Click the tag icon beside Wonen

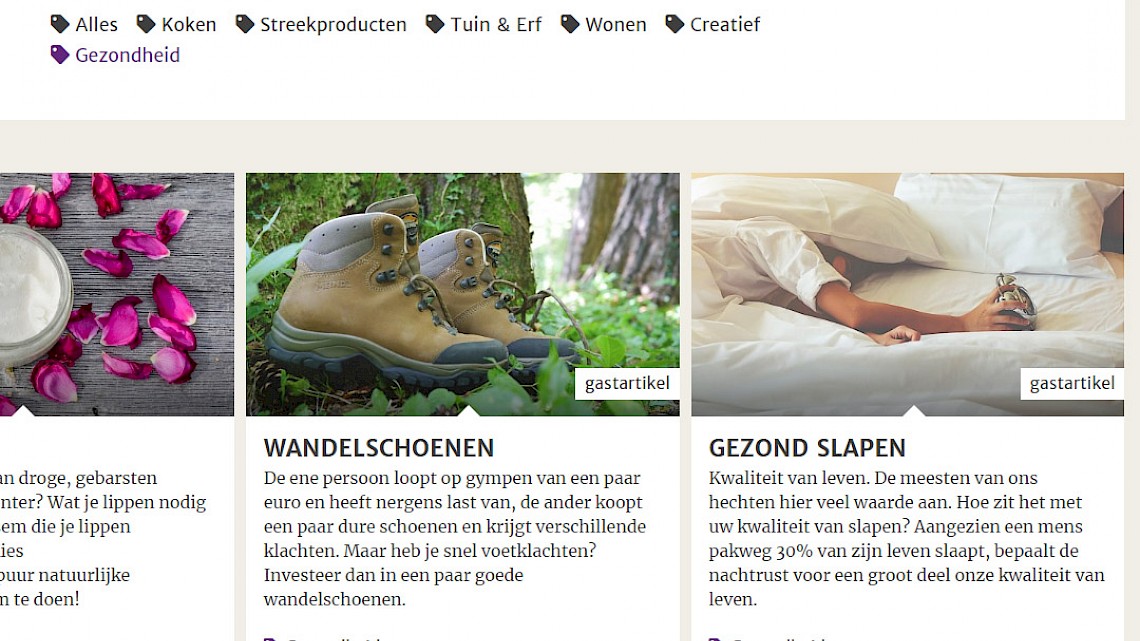[570, 24]
